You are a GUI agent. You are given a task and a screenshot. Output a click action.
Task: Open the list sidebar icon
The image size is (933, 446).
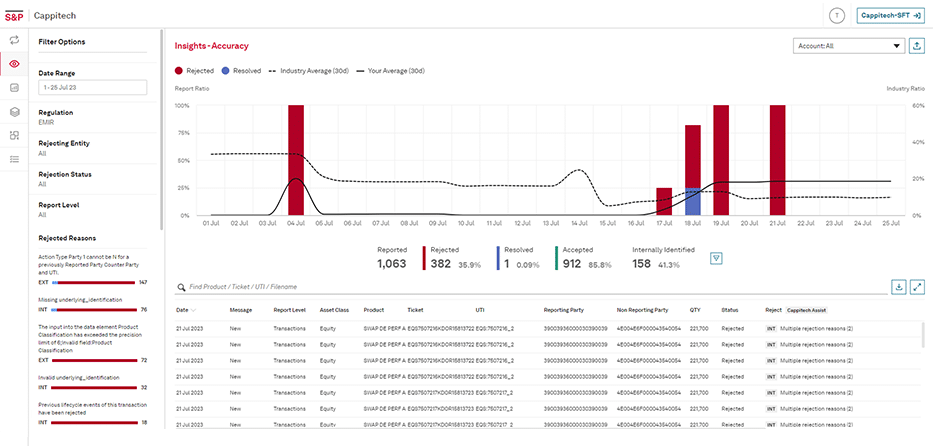[14, 159]
